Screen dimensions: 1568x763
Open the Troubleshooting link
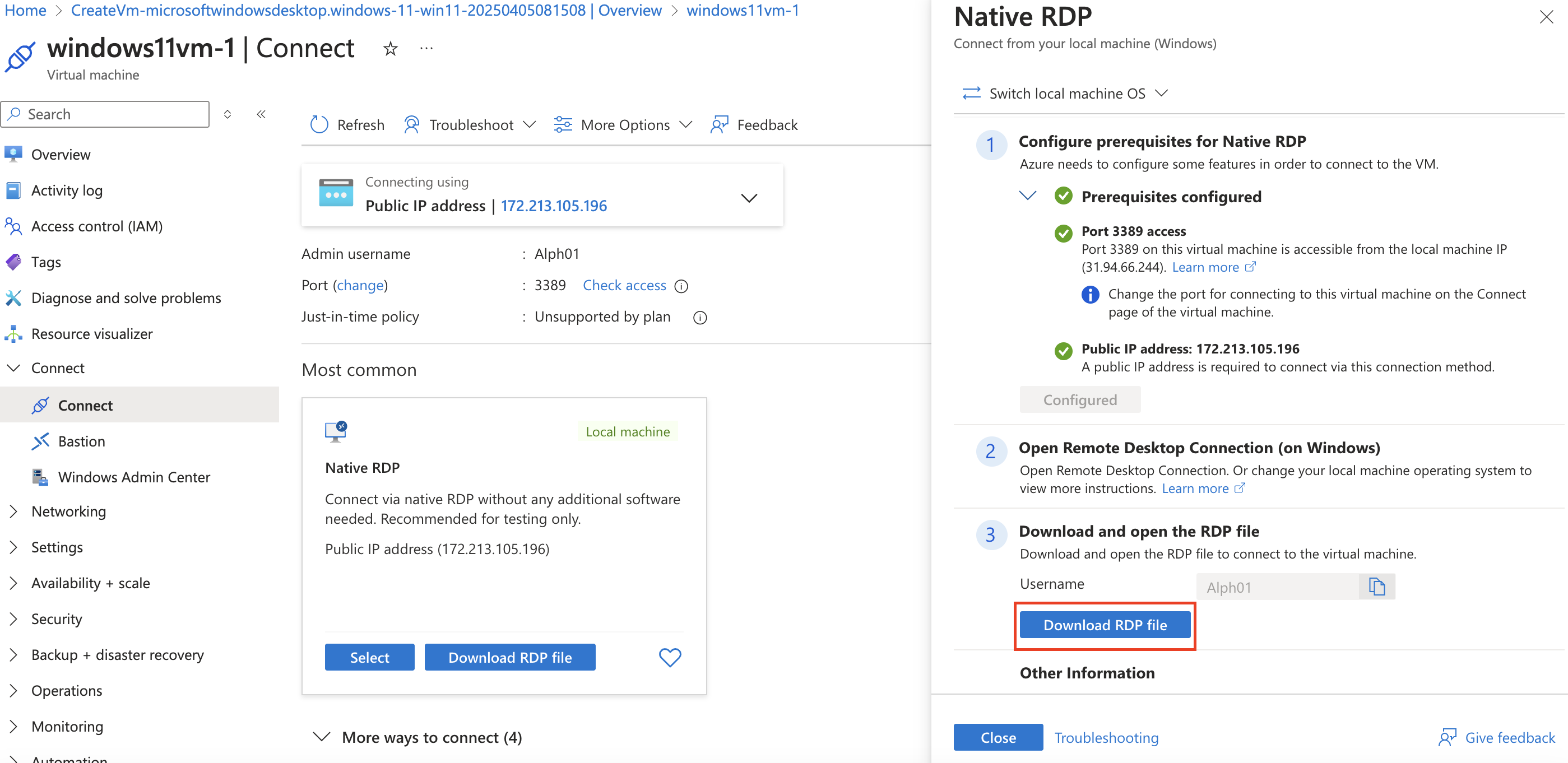[1106, 737]
